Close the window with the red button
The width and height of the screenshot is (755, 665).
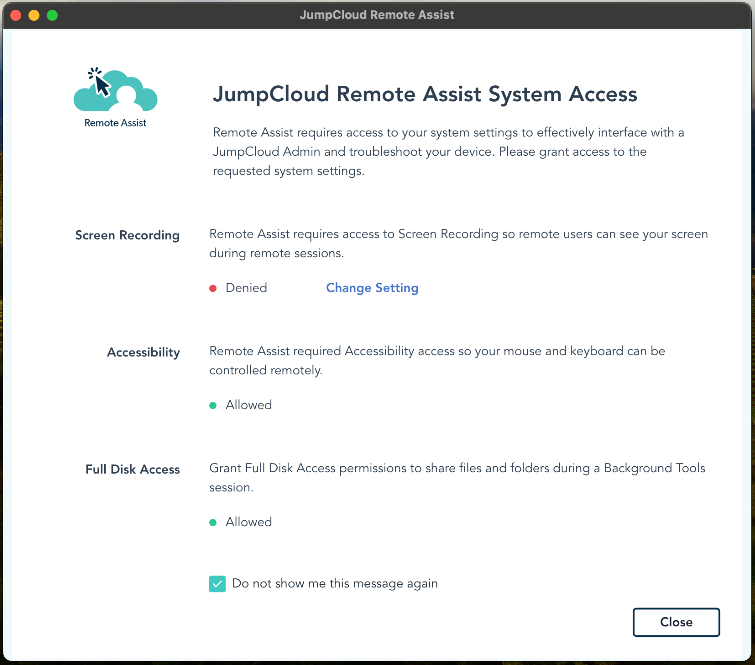[15, 15]
